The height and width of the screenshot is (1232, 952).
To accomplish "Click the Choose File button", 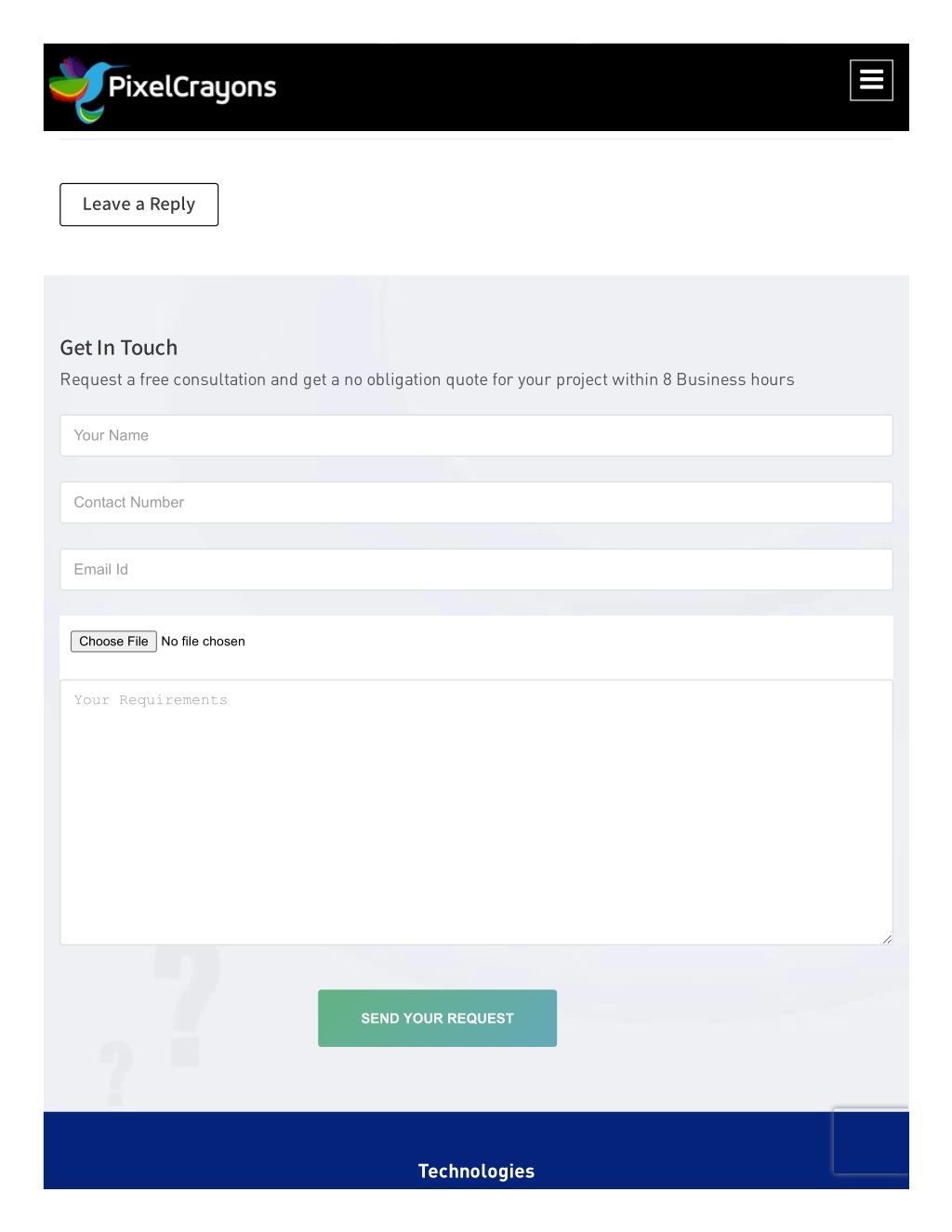I will click(x=113, y=642).
